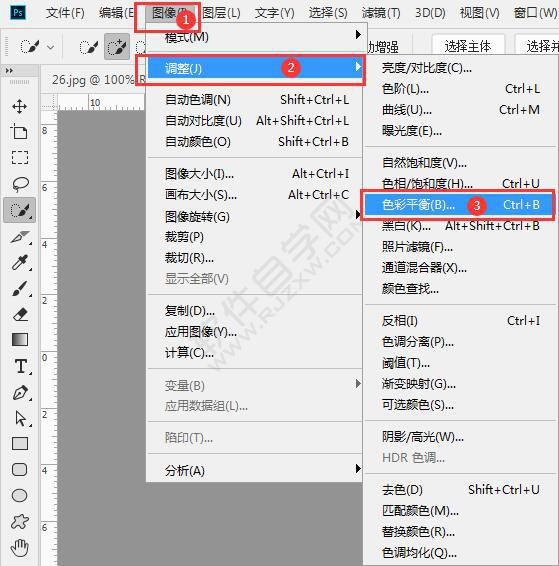Screen dimensions: 559x566
Task: Select the Brush tool
Action: pyautogui.click(x=20, y=289)
